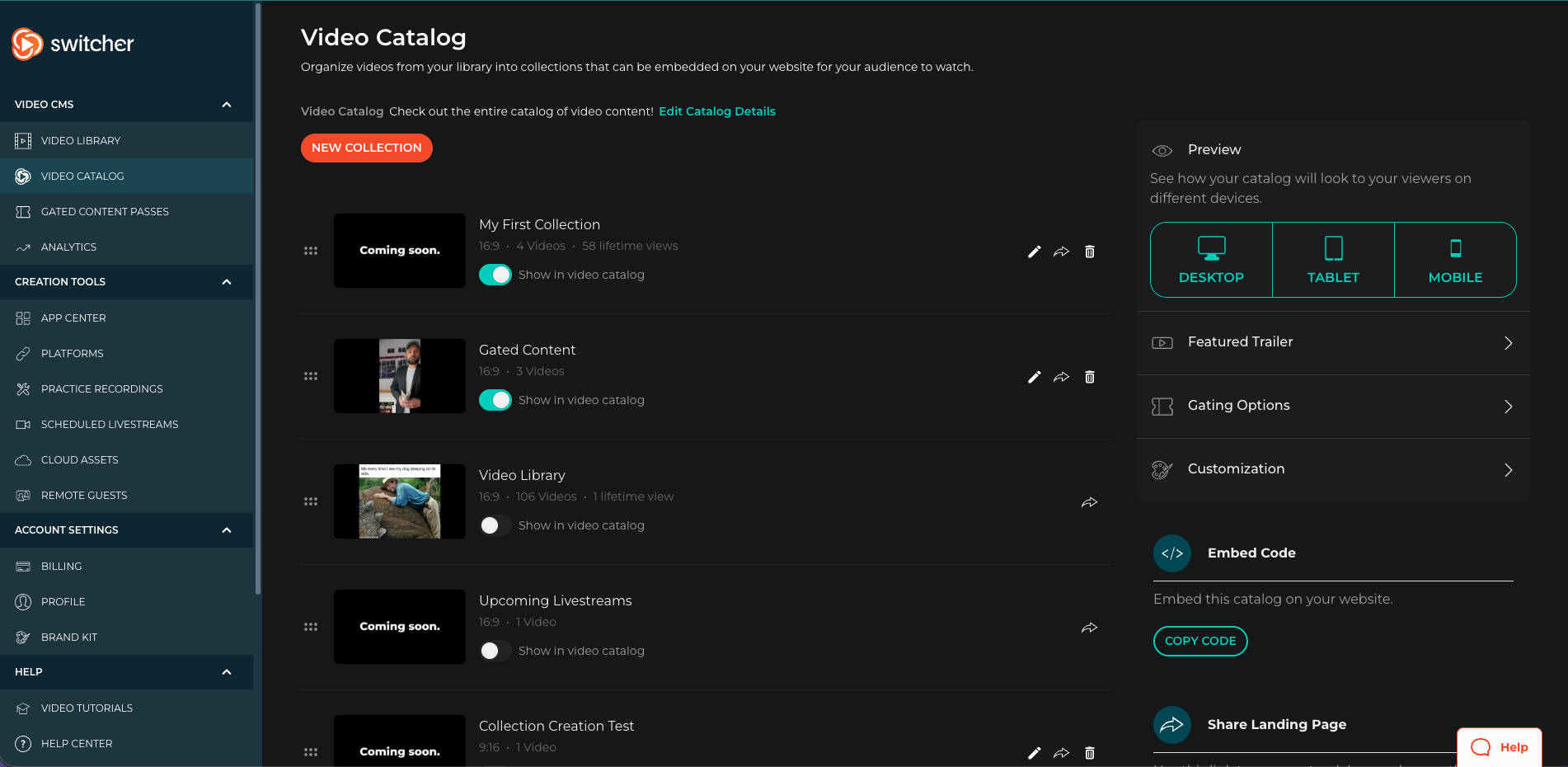The height and width of the screenshot is (767, 1568).
Task: Preview catalog on Desktop
Action: click(x=1211, y=260)
